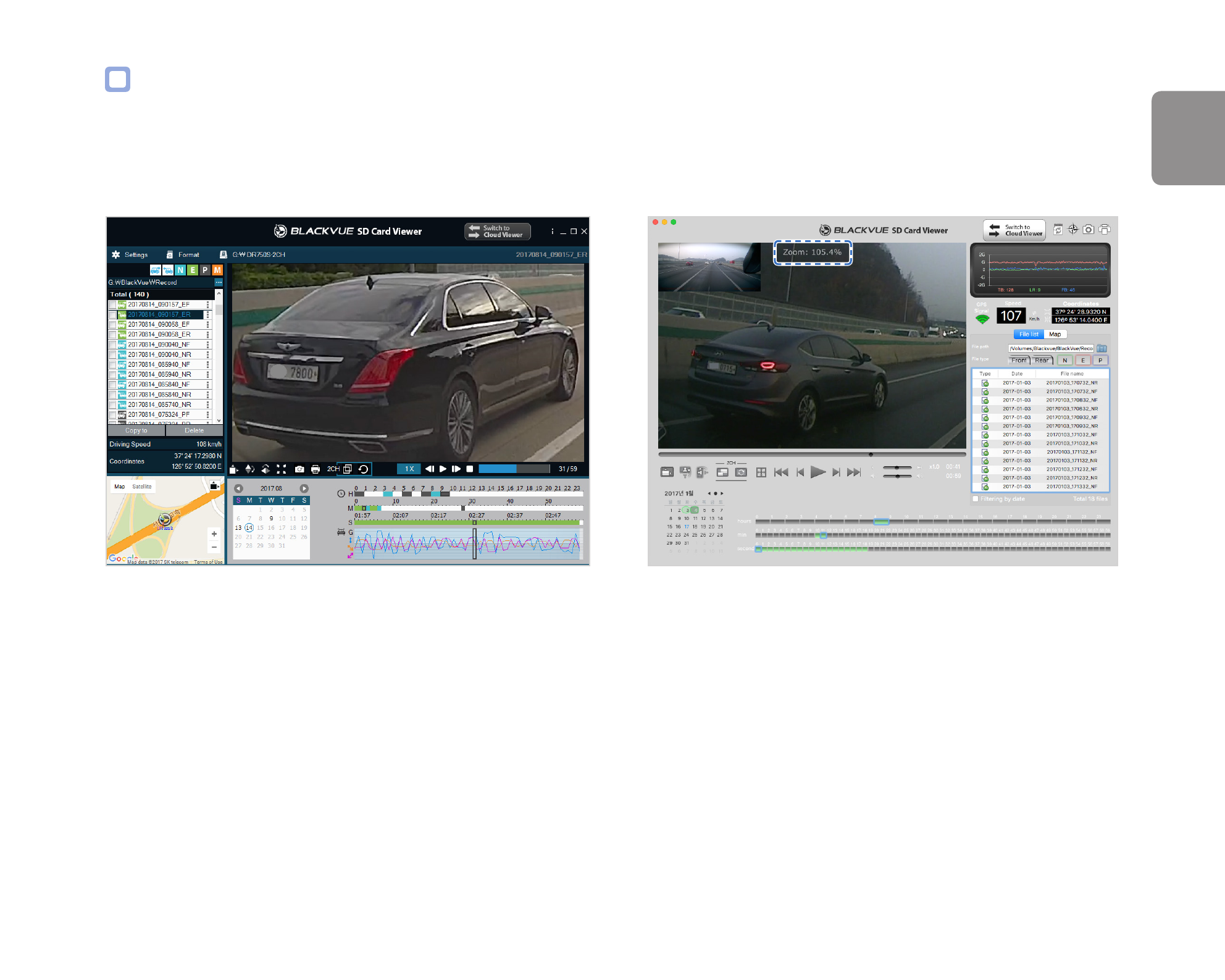This screenshot has height=980, width=1225.
Task: Check the box for file 20170814_090157_EF
Action: click(x=112, y=305)
